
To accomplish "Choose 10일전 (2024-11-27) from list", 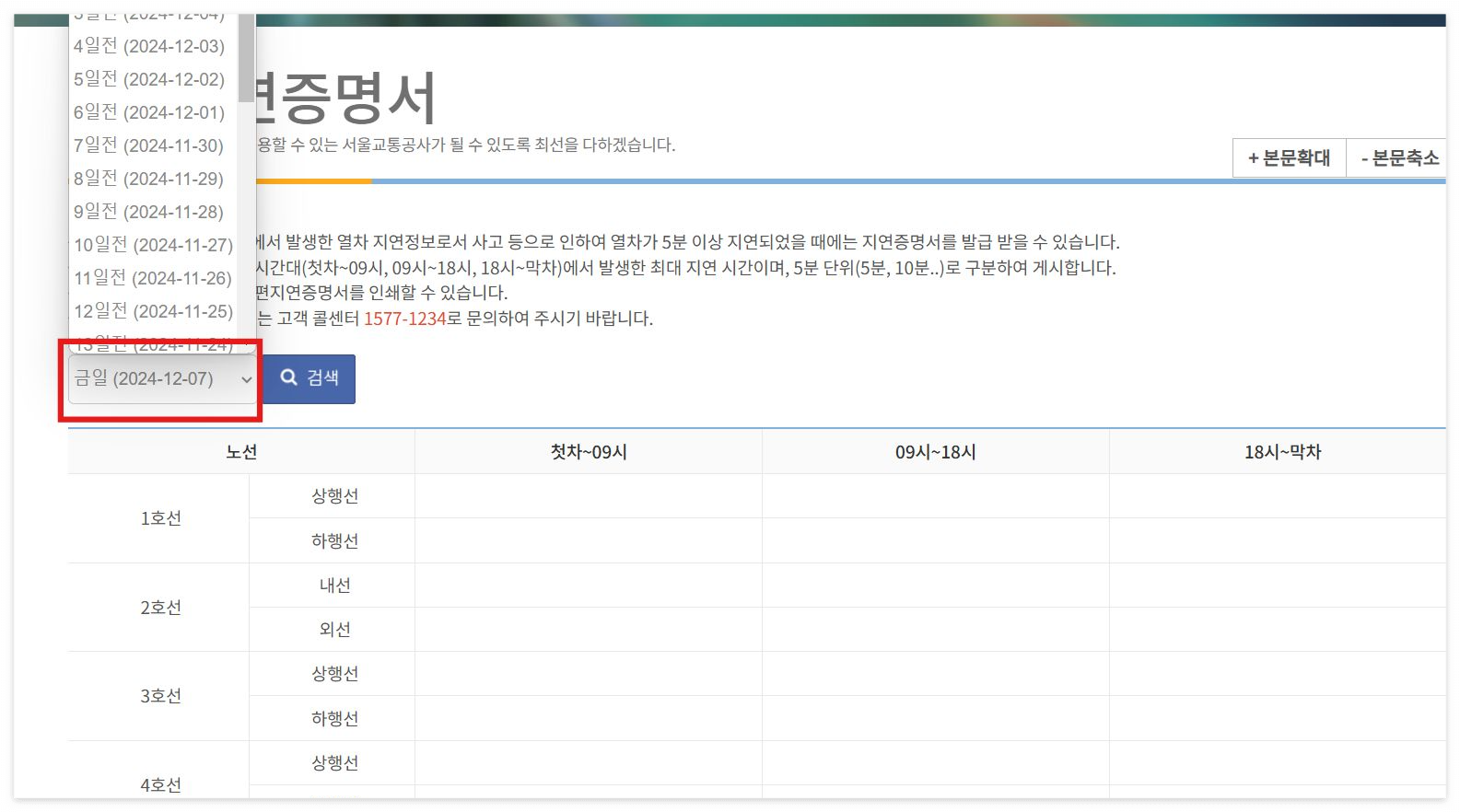I will tap(153, 245).
